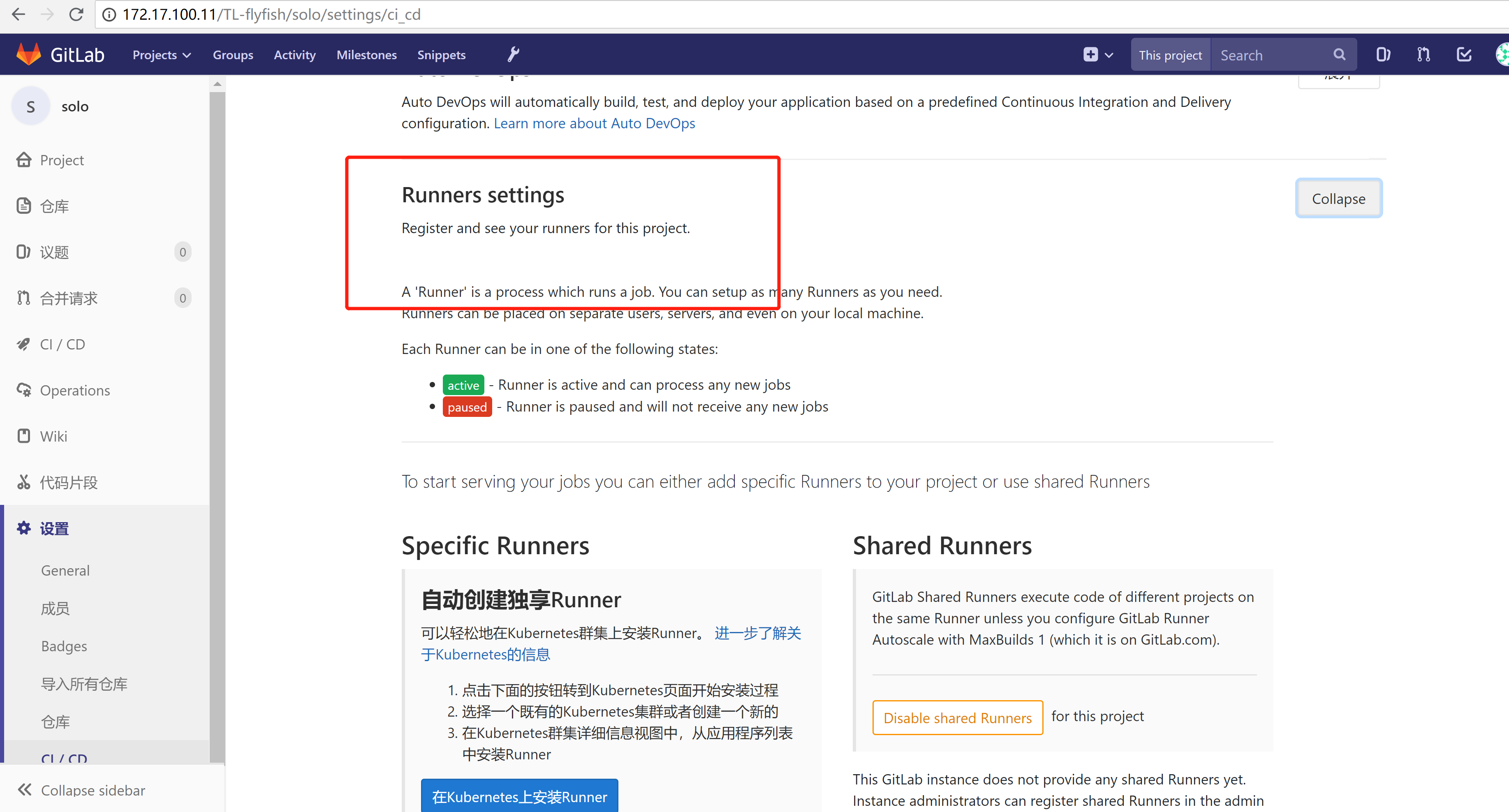Click the 设置 gear icon
Viewport: 1509px width, 812px height.
24,528
